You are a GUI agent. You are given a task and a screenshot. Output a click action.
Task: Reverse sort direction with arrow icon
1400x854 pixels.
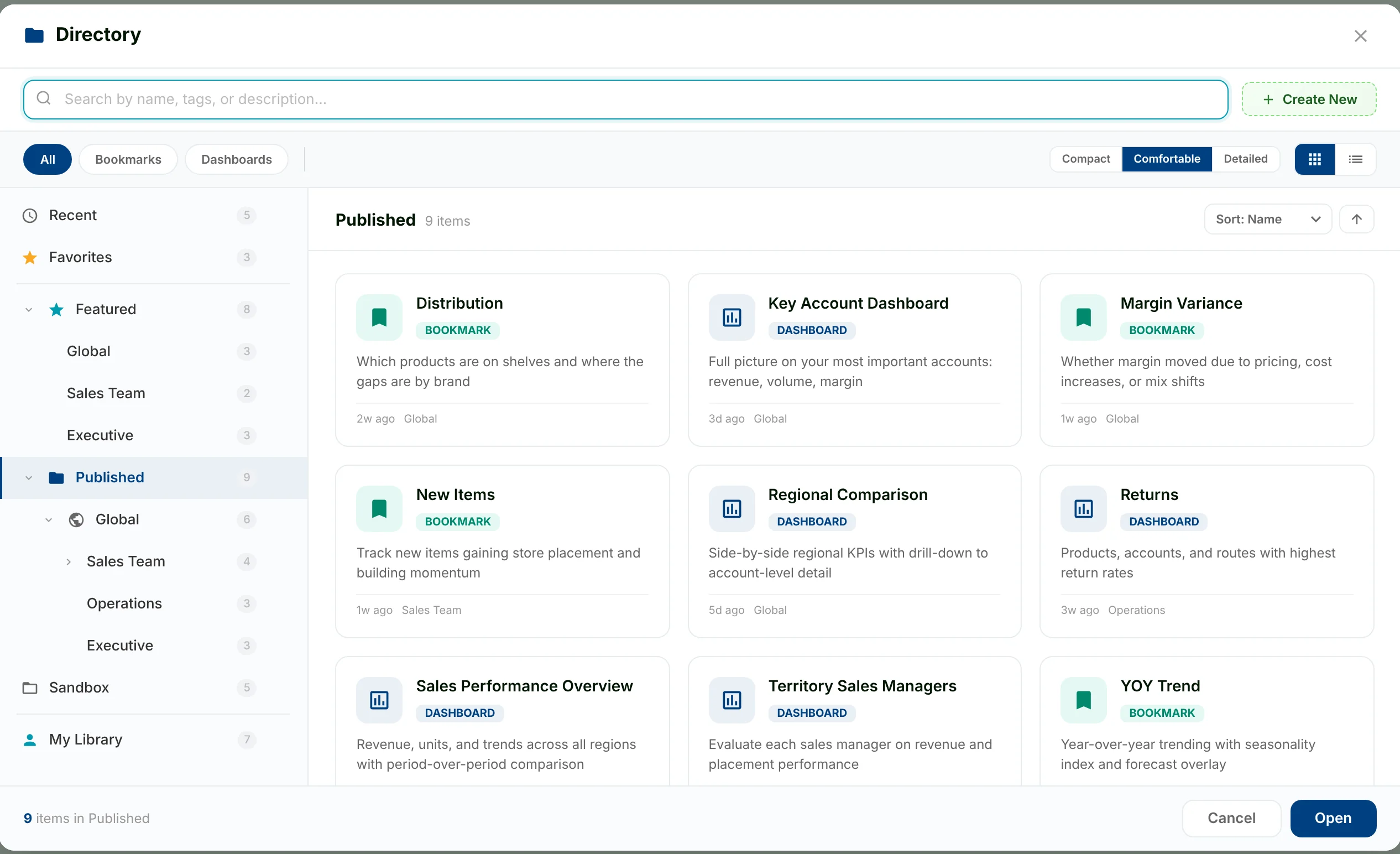pyautogui.click(x=1356, y=220)
